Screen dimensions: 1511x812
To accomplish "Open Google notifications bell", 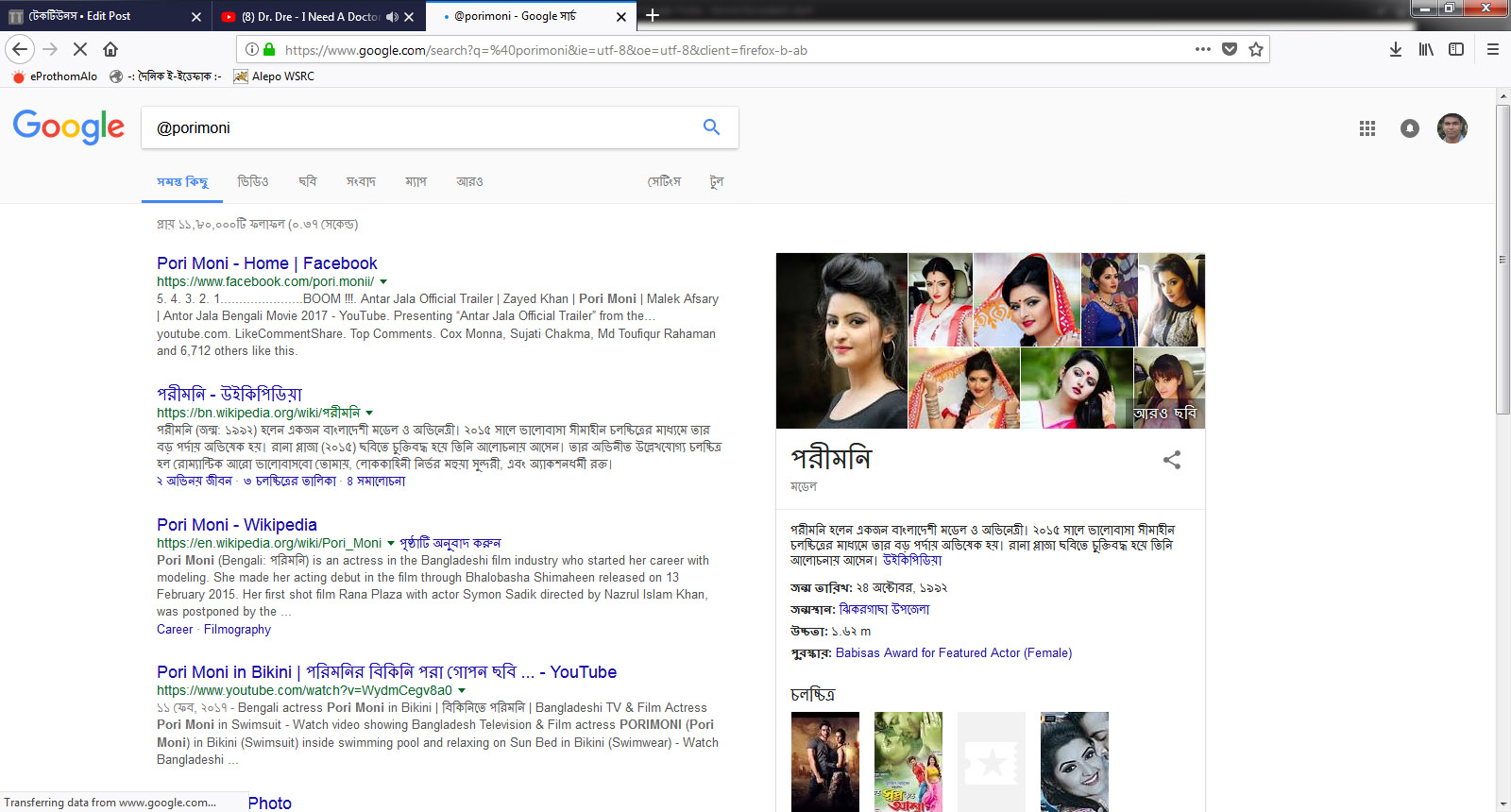I will coord(1409,128).
